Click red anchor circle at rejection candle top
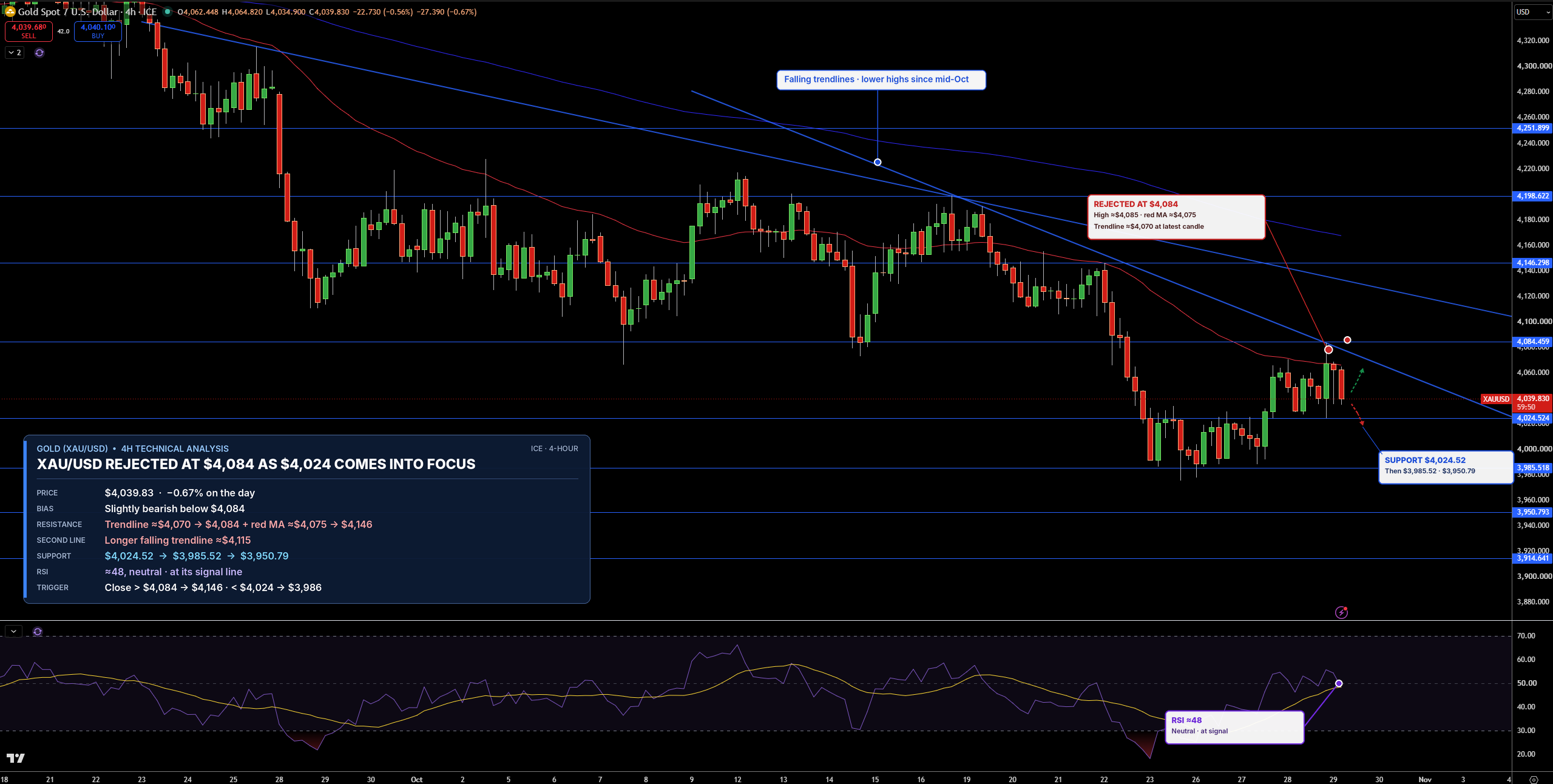 (1328, 350)
